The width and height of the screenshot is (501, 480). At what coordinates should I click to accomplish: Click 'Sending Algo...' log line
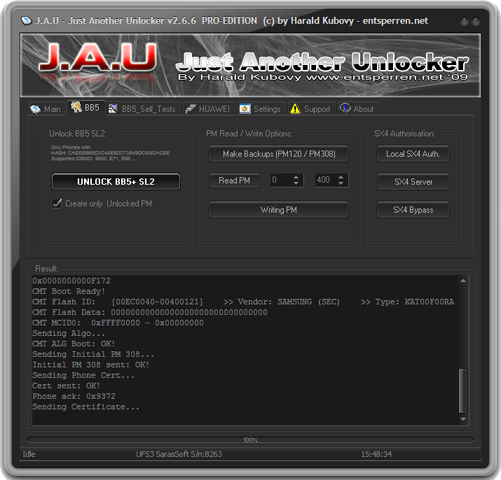click(x=69, y=333)
